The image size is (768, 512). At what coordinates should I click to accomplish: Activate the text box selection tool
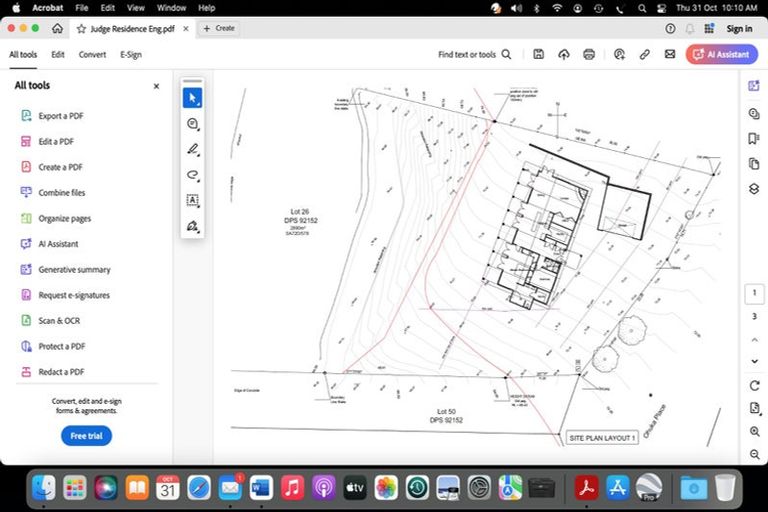193,200
